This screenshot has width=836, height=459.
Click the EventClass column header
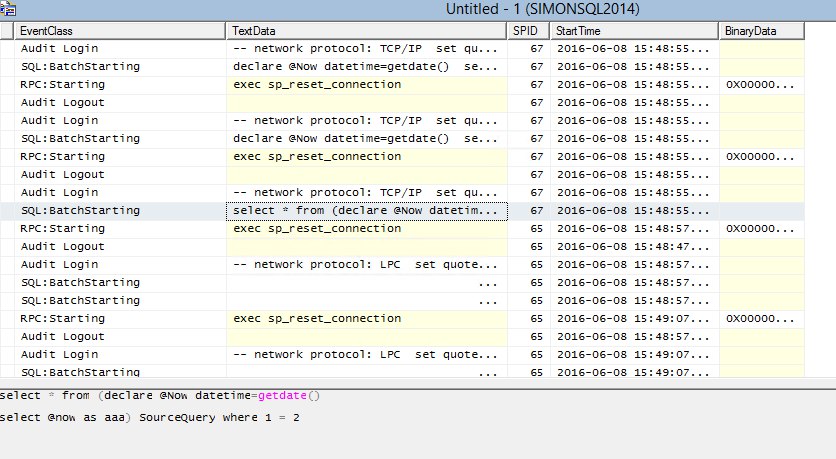click(x=120, y=31)
